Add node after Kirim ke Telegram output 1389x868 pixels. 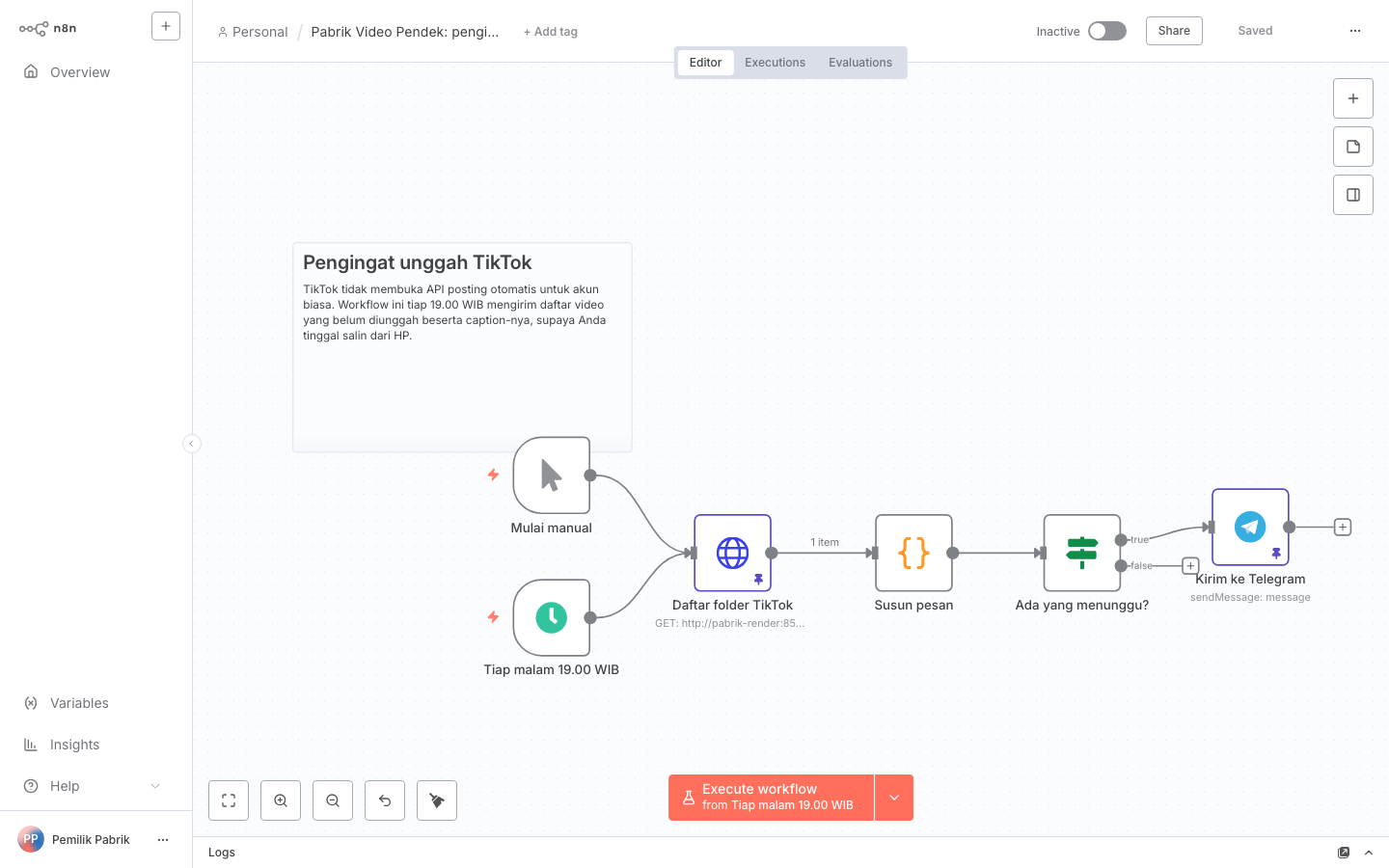point(1343,528)
